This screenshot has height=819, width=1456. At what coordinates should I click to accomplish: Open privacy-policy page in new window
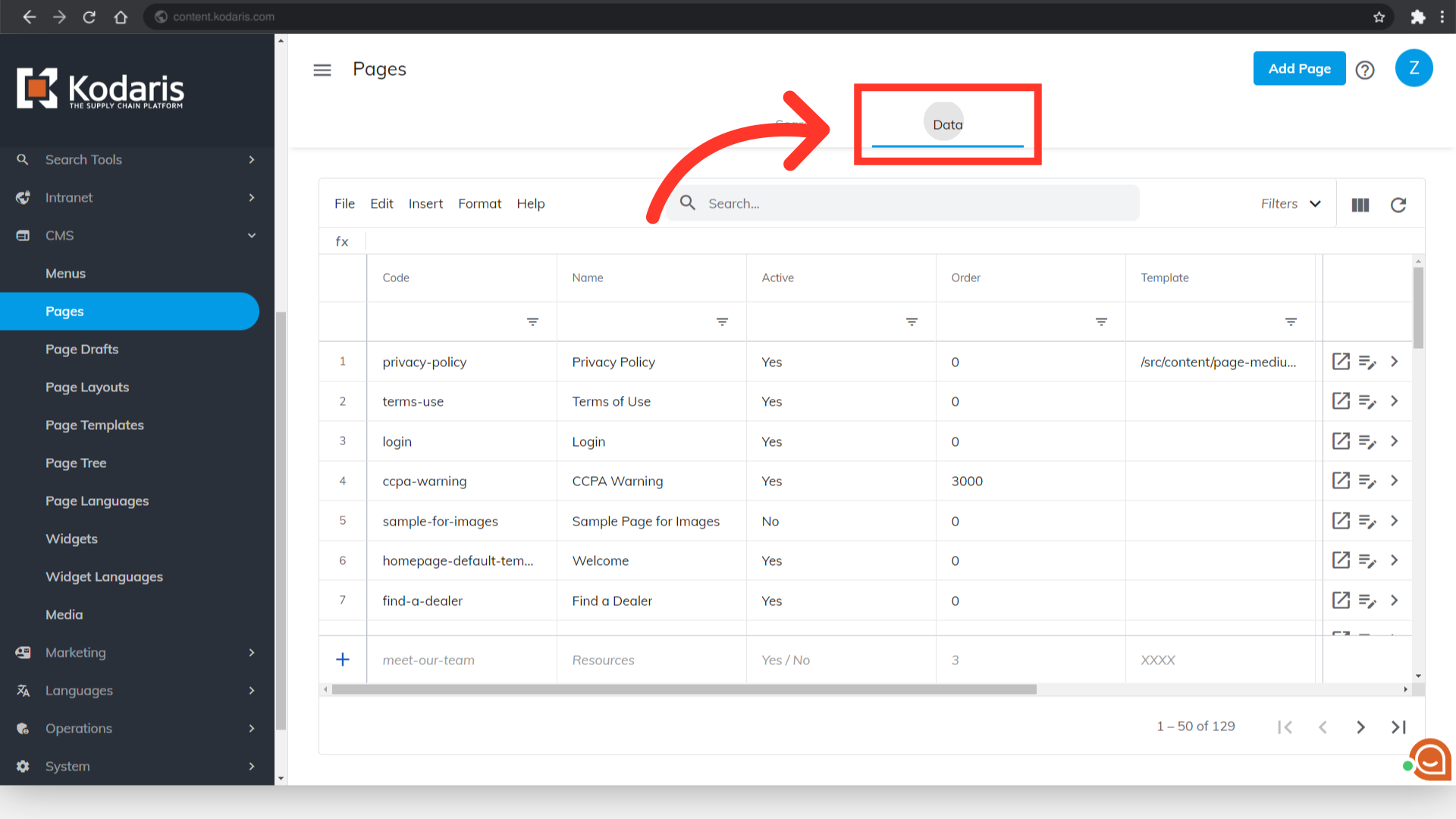(x=1341, y=362)
